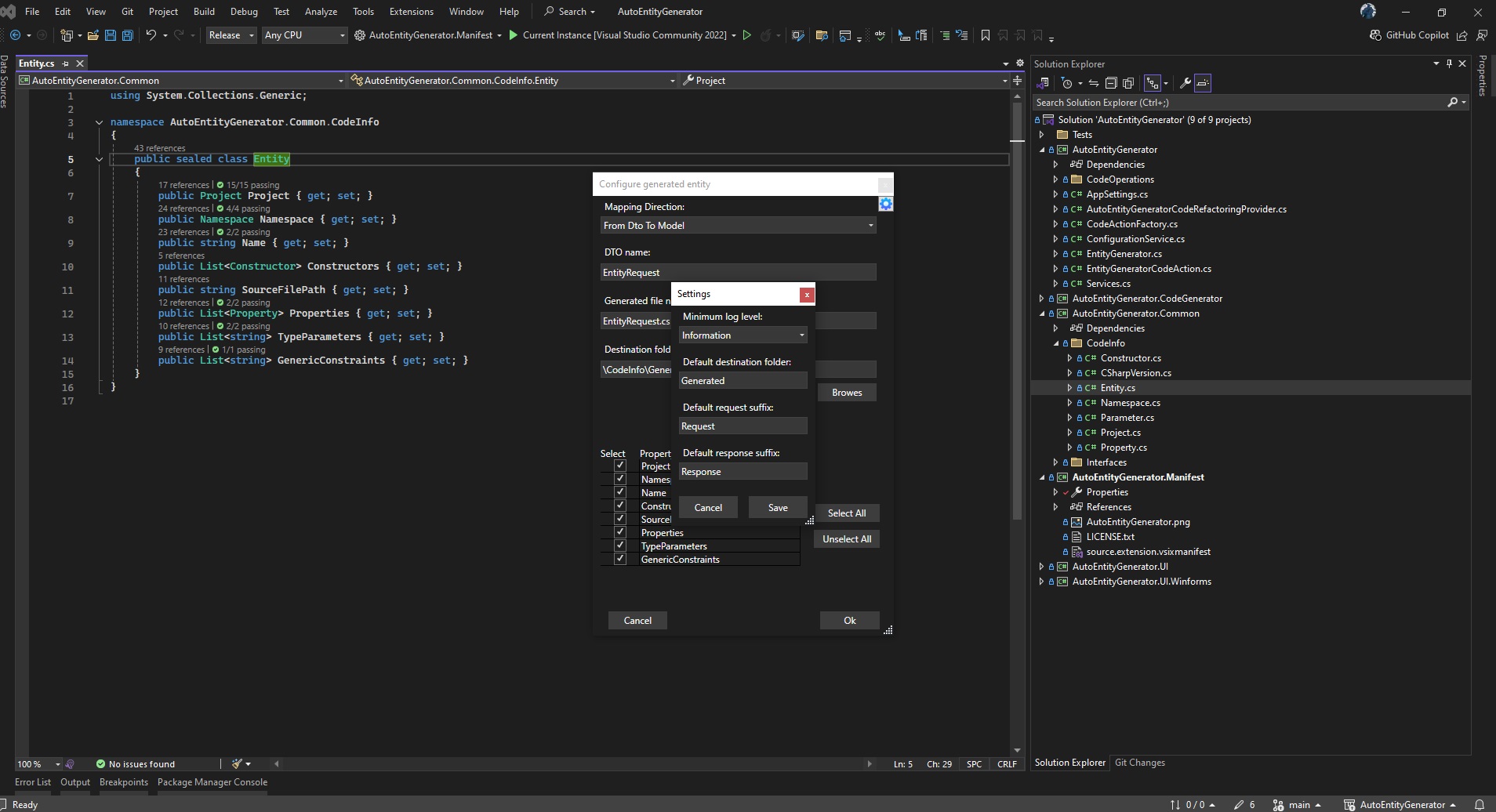The height and width of the screenshot is (812, 1496).
Task: Click the Find in Files folder icon
Action: [822, 35]
